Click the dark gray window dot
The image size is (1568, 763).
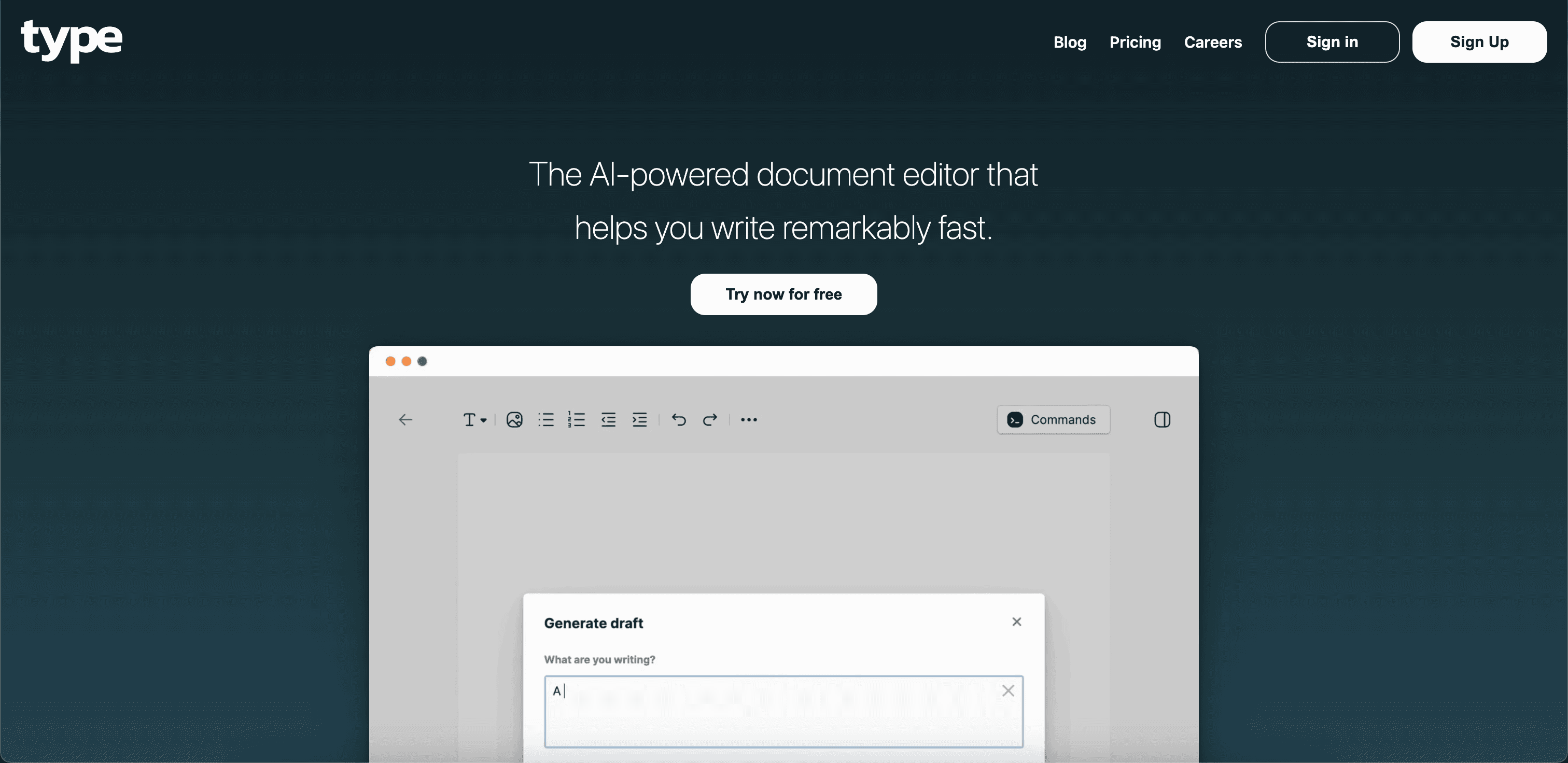tap(422, 361)
